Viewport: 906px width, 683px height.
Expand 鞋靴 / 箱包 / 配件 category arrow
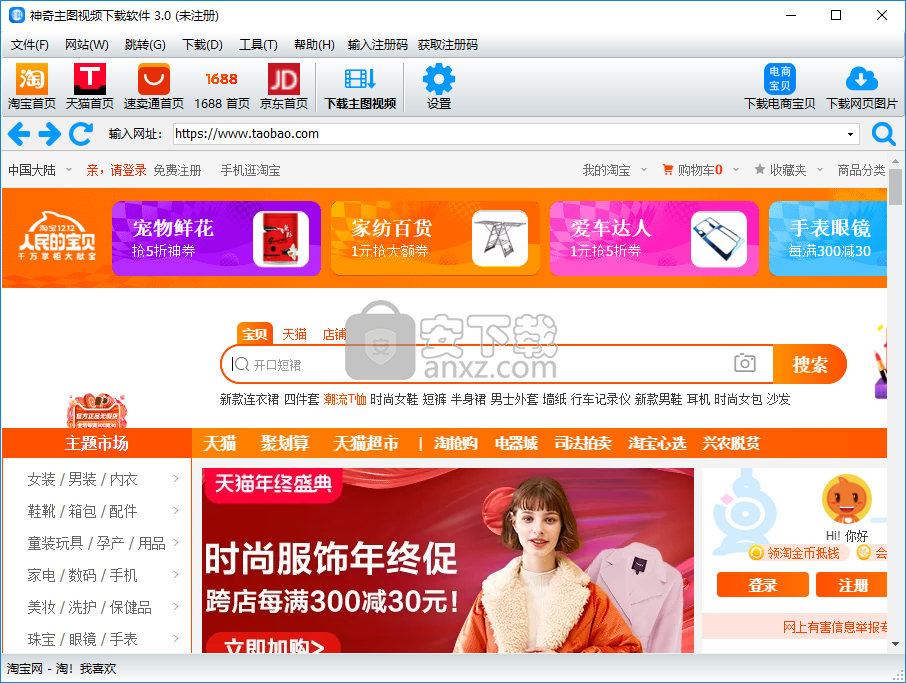(x=176, y=511)
